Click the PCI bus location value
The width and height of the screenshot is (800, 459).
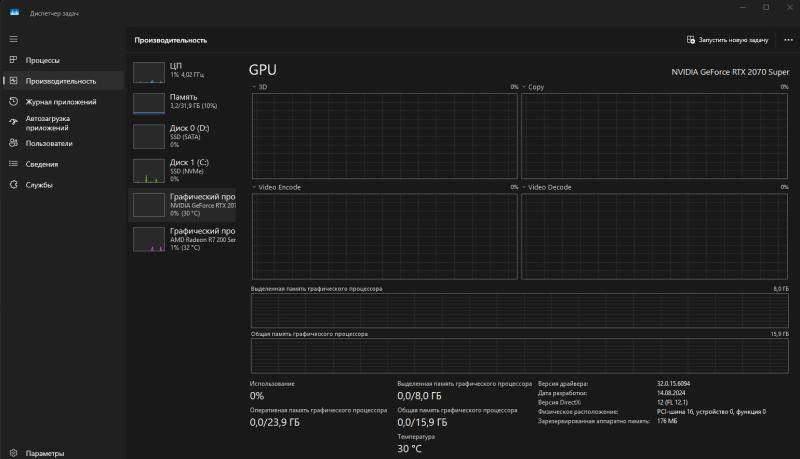click(x=711, y=412)
